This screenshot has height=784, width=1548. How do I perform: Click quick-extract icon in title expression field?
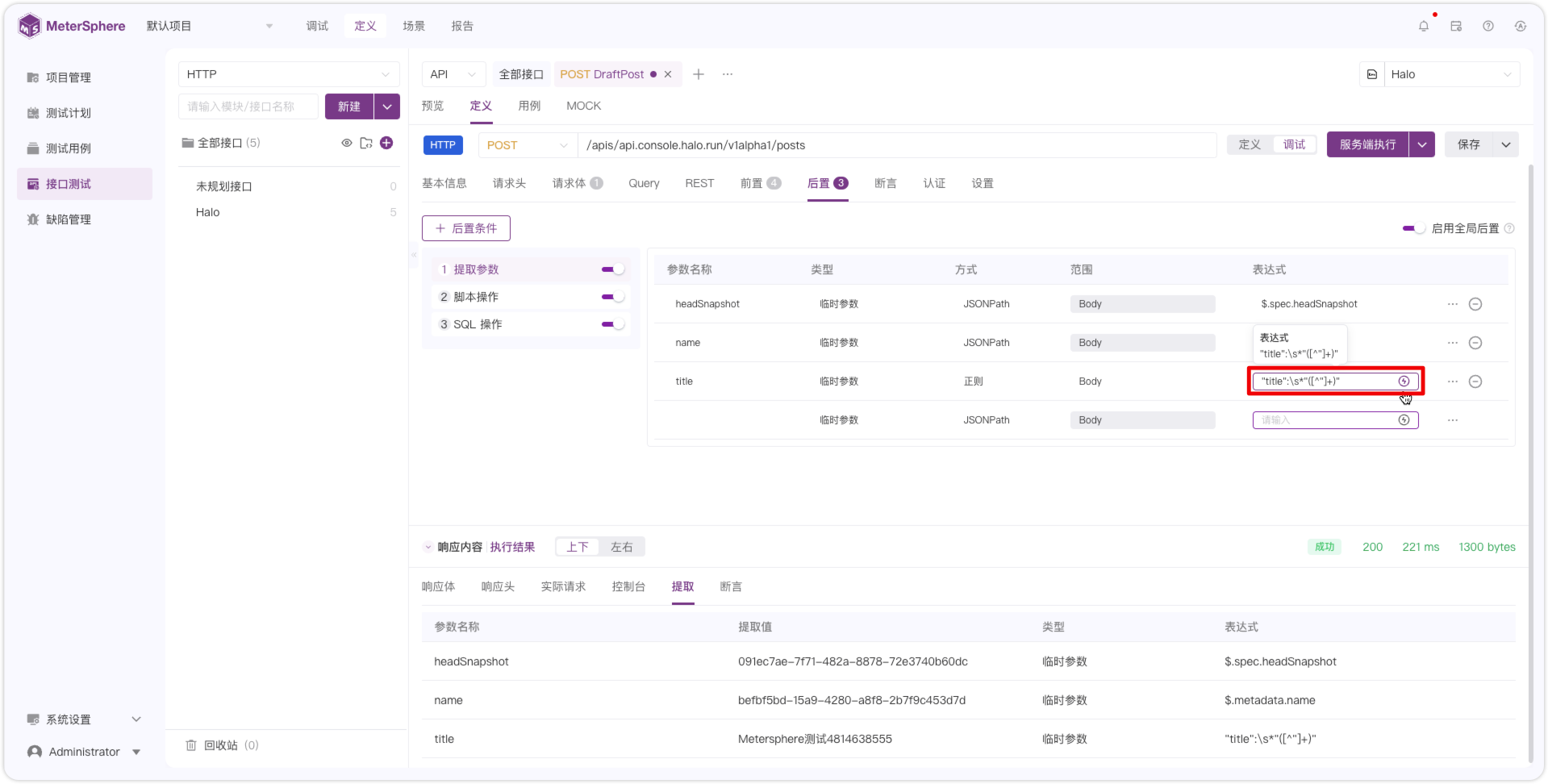tap(1404, 382)
